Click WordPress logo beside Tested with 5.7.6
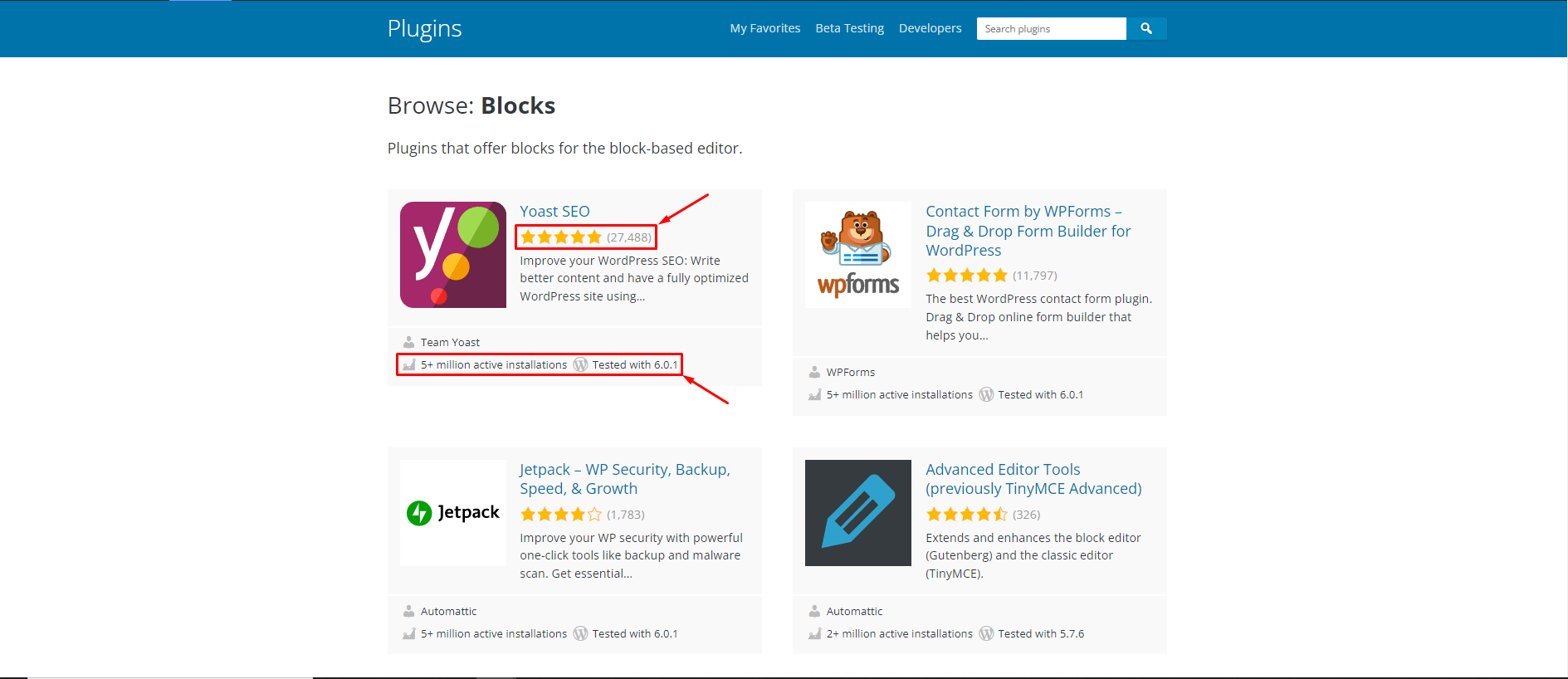Image resolution: width=1568 pixels, height=679 pixels. pos(986,633)
